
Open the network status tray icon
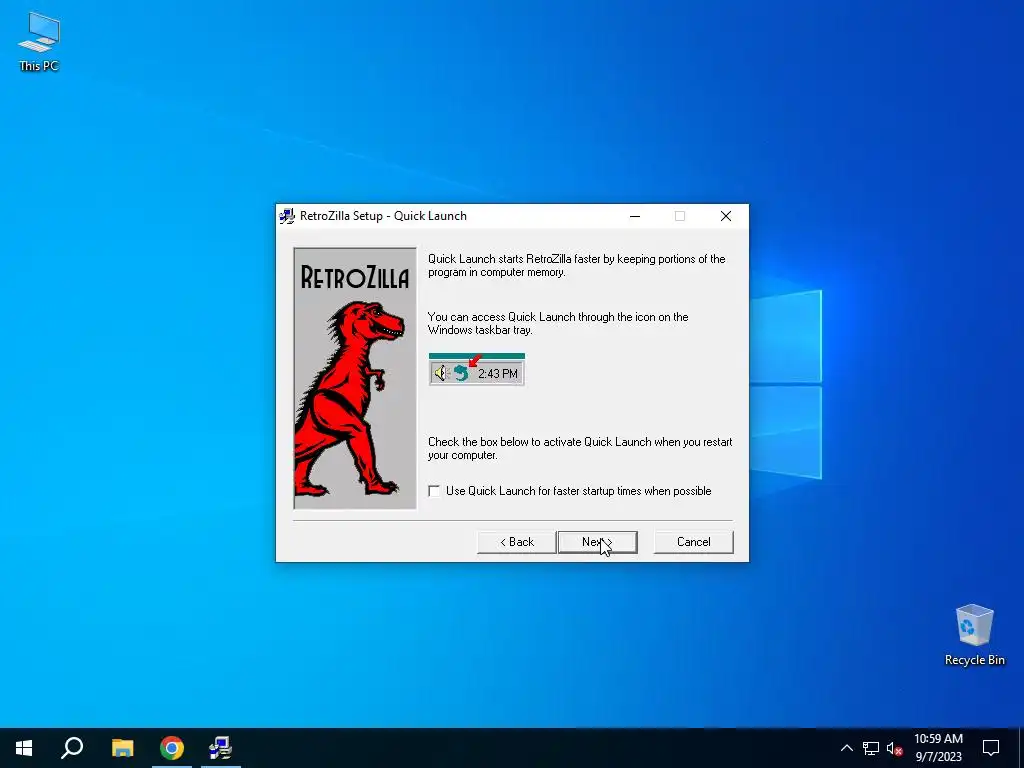pyautogui.click(x=871, y=748)
